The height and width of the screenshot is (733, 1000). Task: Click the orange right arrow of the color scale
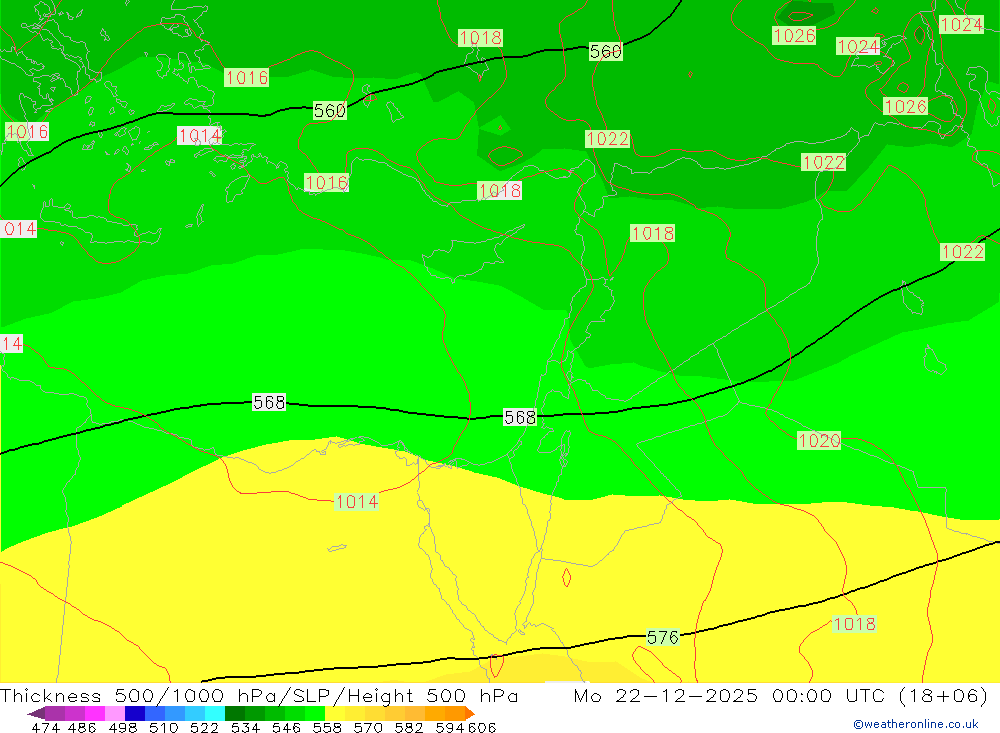coord(470,713)
